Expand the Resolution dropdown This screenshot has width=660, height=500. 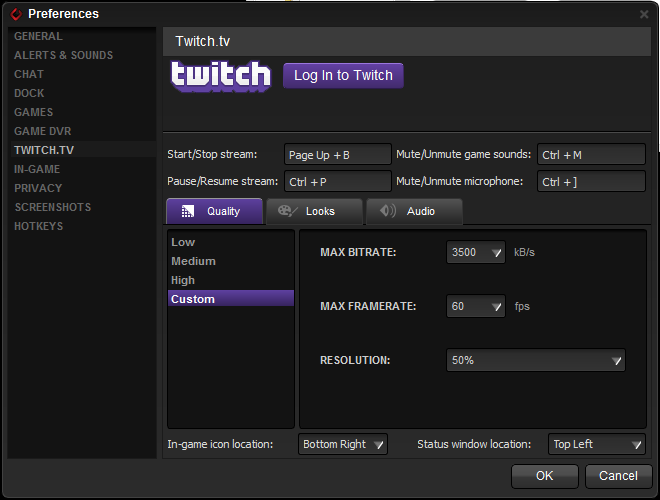click(x=536, y=360)
